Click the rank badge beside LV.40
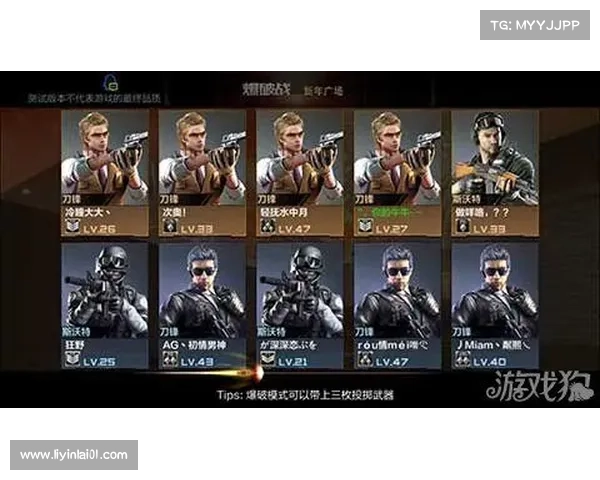This screenshot has width=600, height=480. point(462,359)
